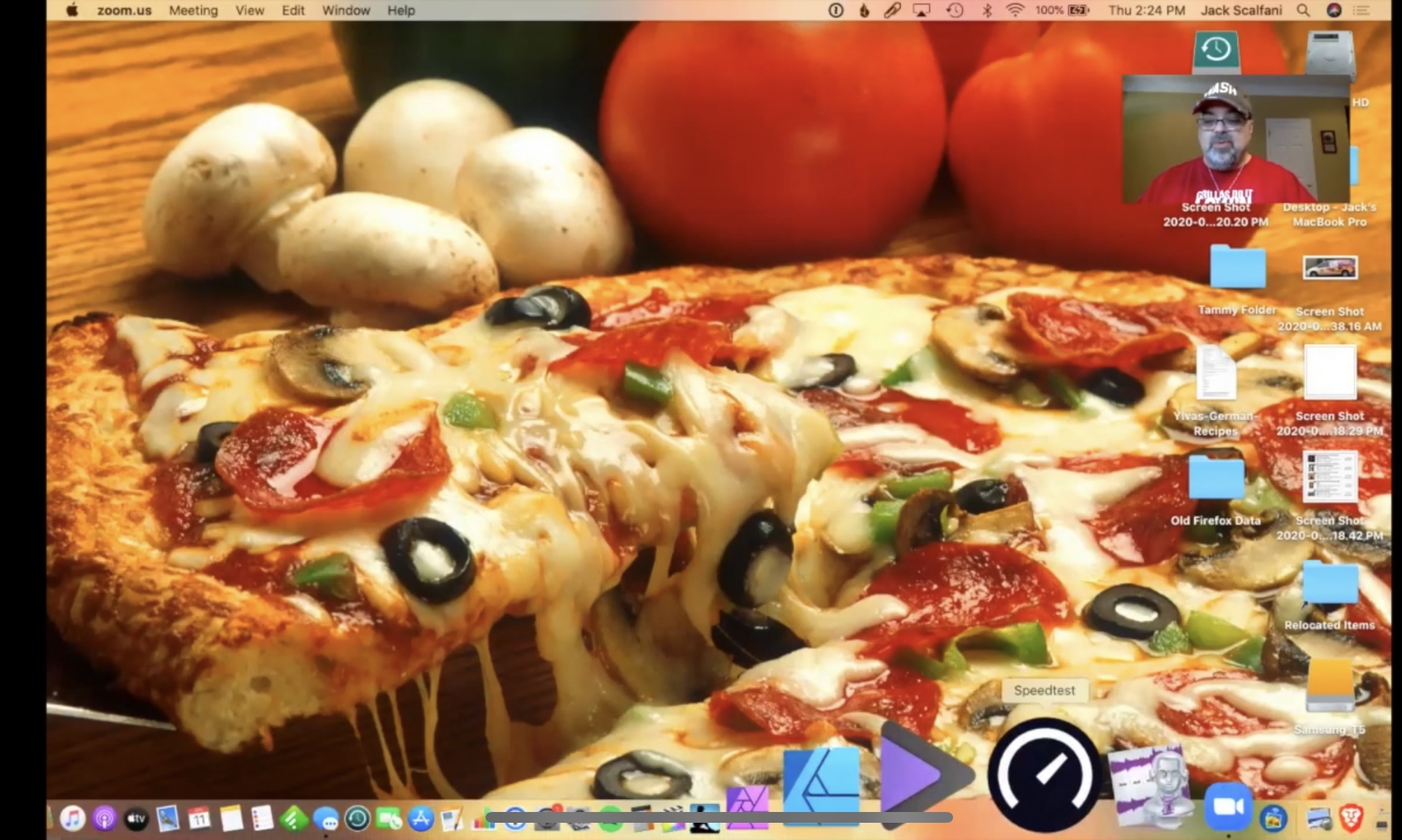Open the Brave browser lion icon
Screen dimensions: 1402x840
point(1350,817)
